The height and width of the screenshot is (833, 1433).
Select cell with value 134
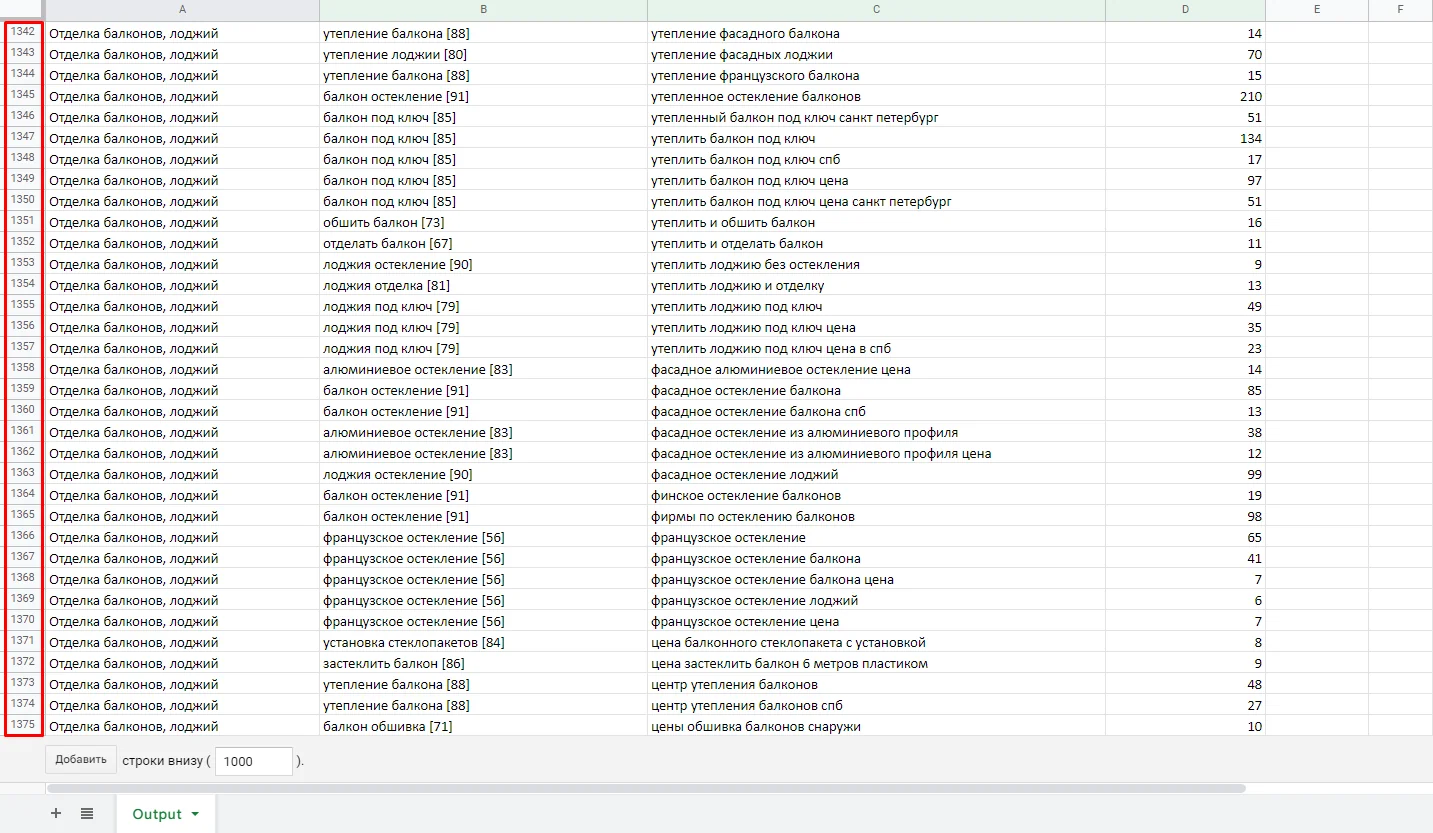click(1185, 138)
